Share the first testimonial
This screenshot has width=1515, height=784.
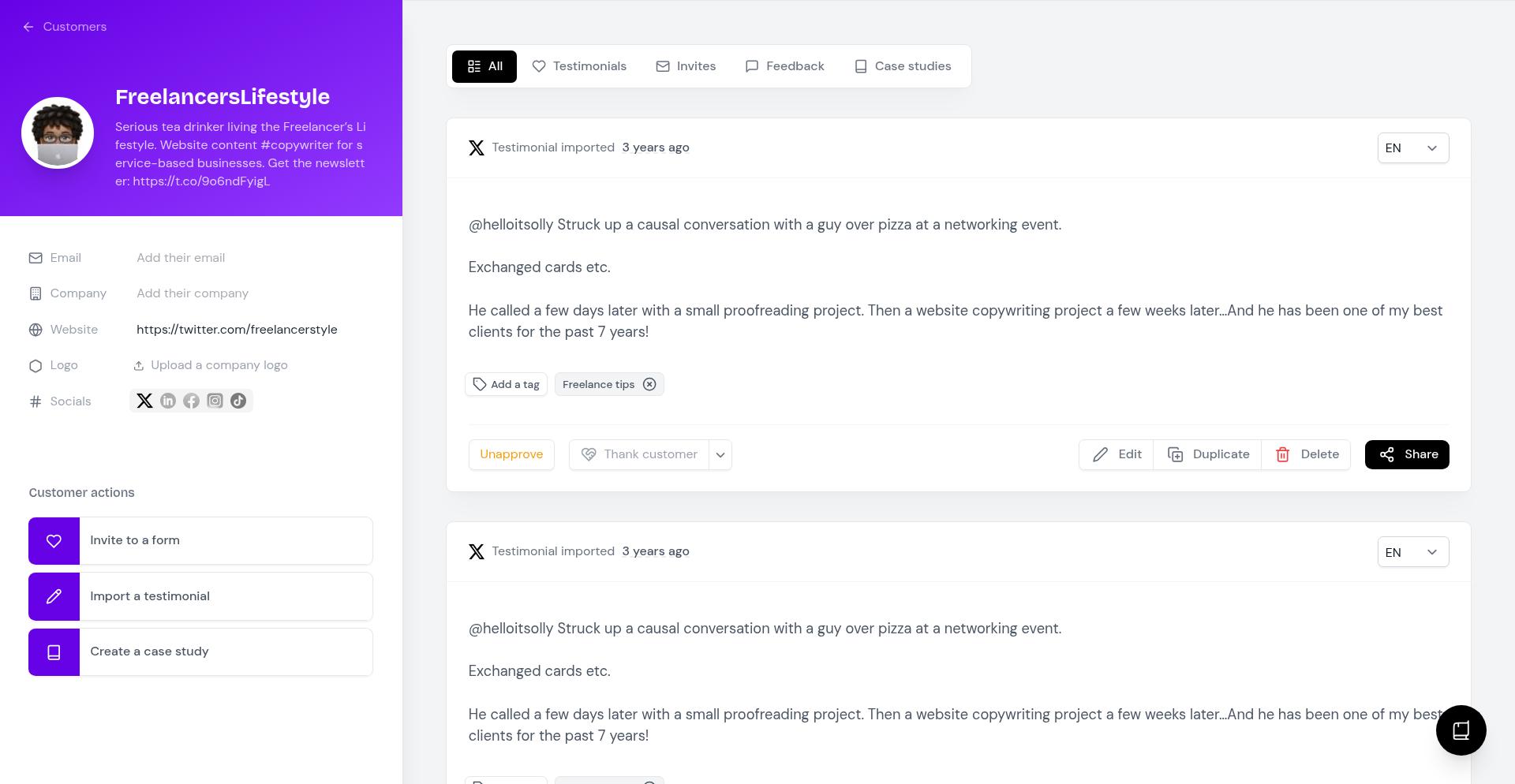[x=1407, y=454]
